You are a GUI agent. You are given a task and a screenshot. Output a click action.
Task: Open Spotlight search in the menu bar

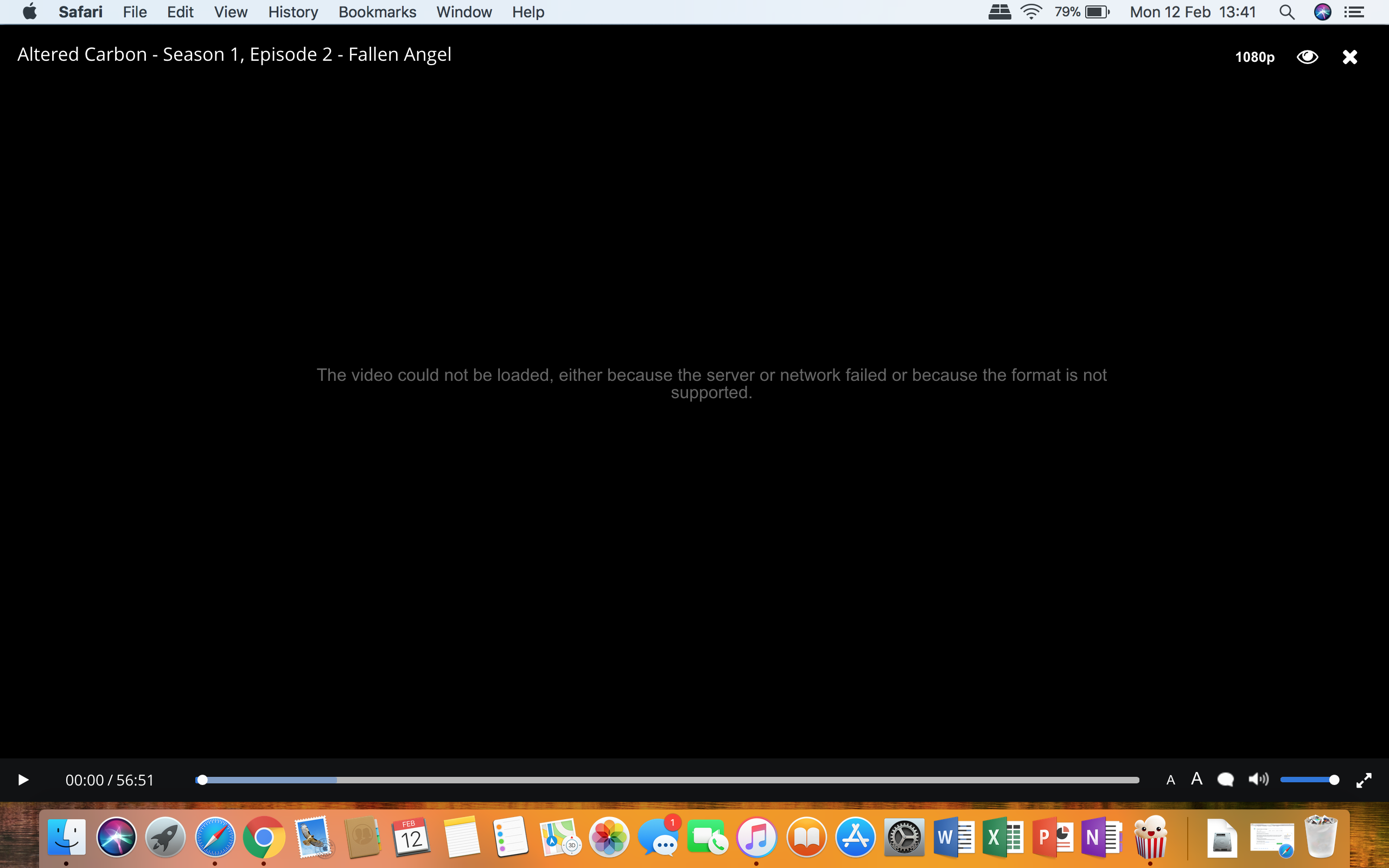[1288, 11]
